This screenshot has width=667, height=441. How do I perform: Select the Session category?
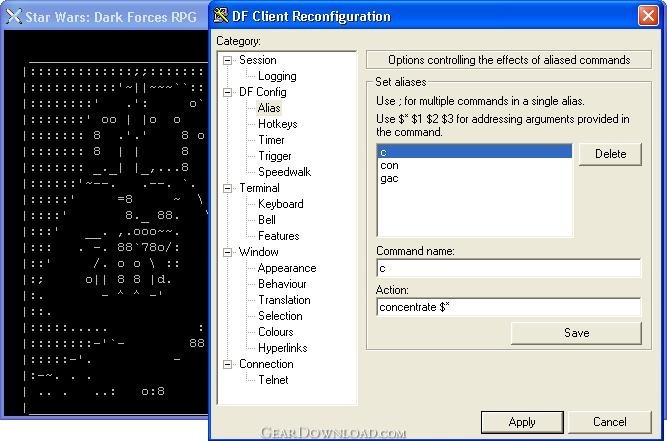(257, 60)
